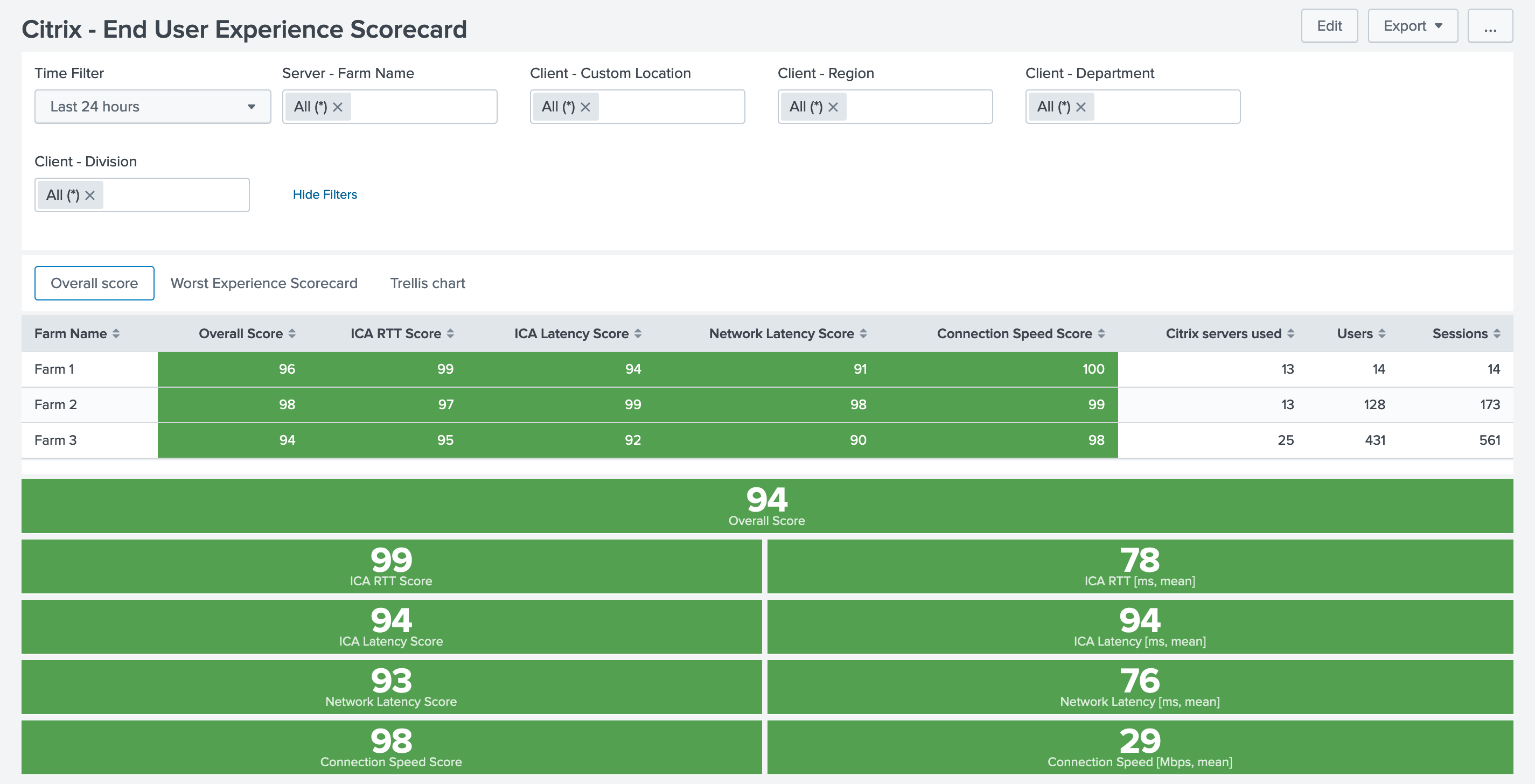1535x784 pixels.
Task: Open the ellipsis more-actions menu
Action: (x=1490, y=26)
